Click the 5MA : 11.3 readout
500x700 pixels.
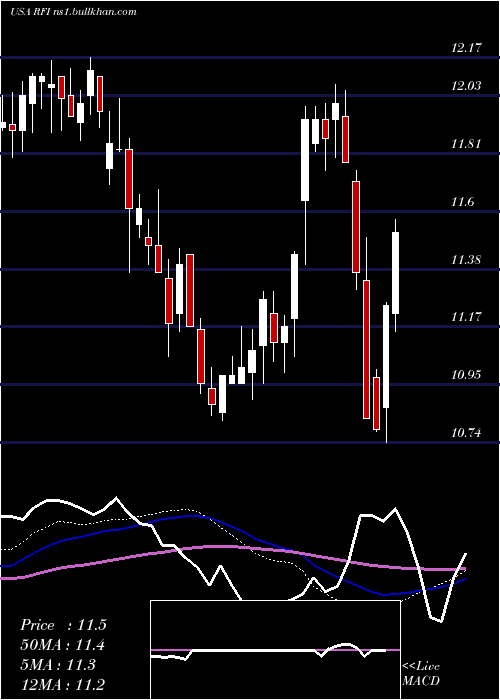tap(58, 665)
